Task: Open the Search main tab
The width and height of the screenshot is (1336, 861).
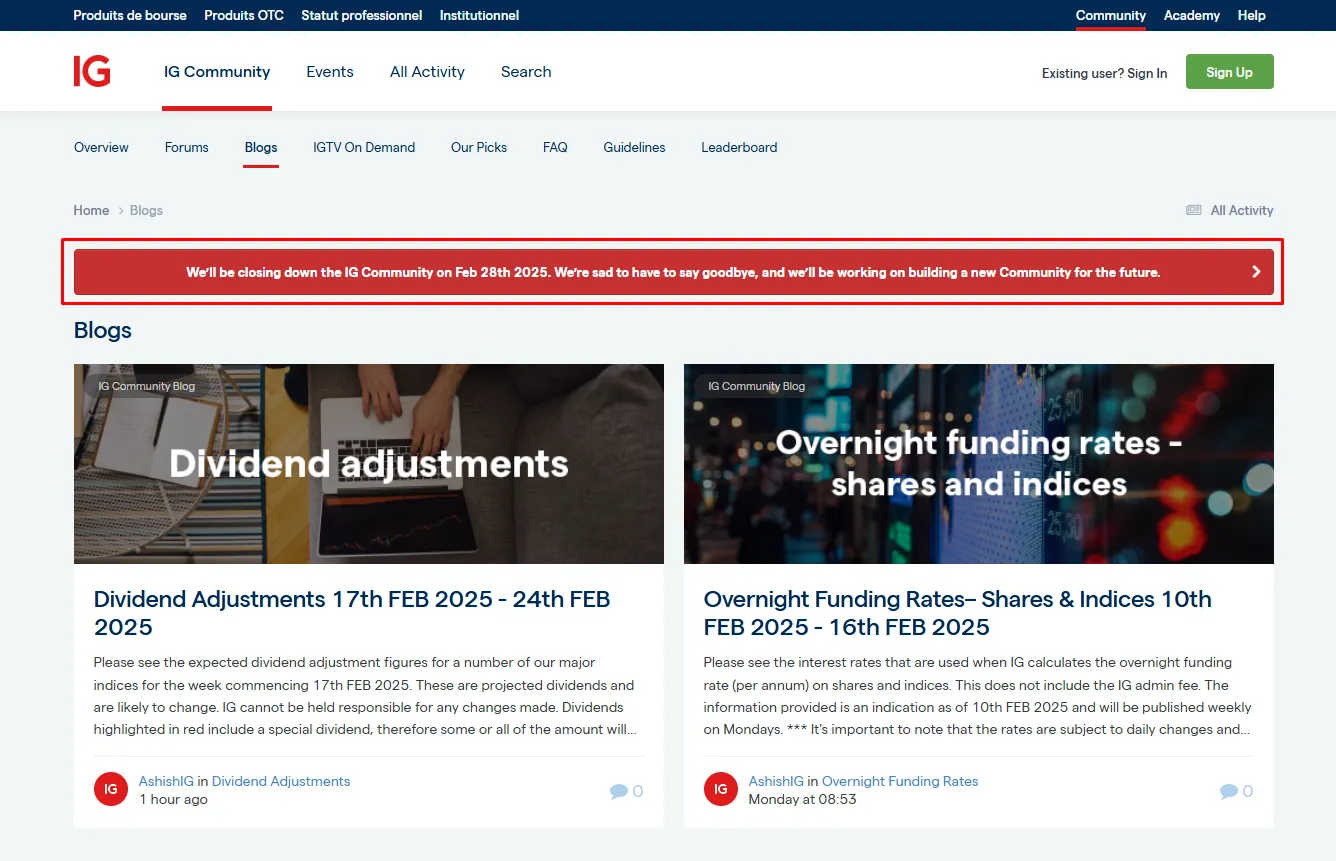Action: tap(526, 72)
